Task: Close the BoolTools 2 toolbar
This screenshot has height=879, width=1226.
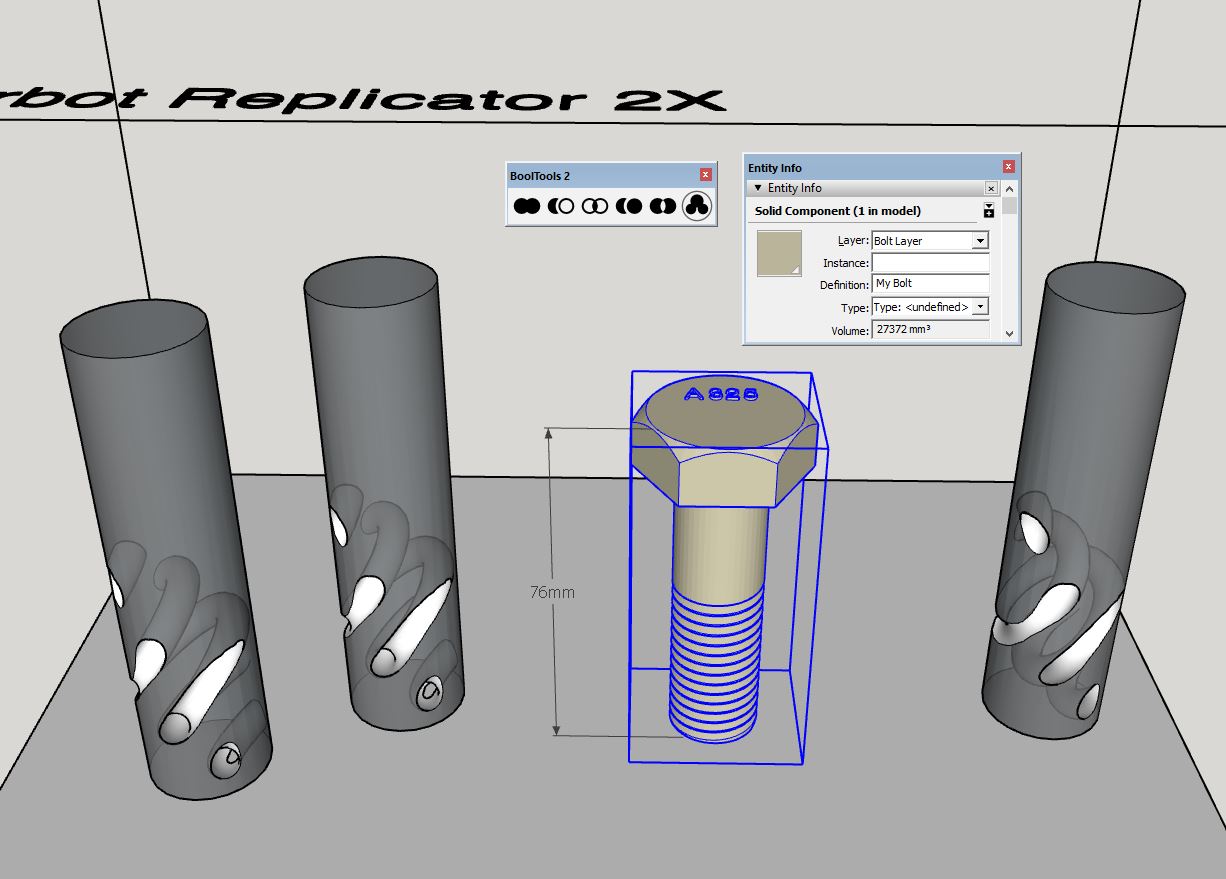Action: [705, 173]
